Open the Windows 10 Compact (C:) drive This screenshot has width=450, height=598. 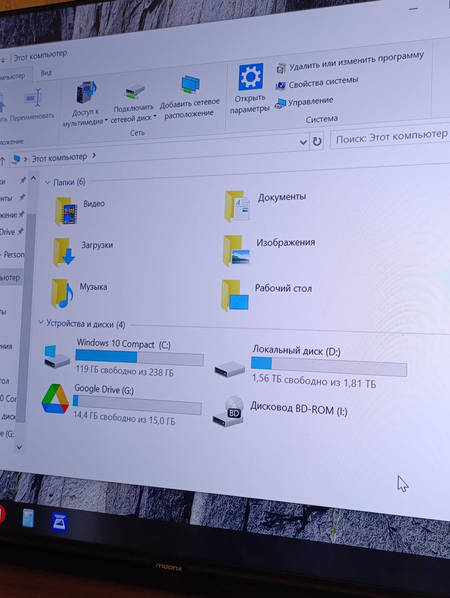(x=124, y=356)
